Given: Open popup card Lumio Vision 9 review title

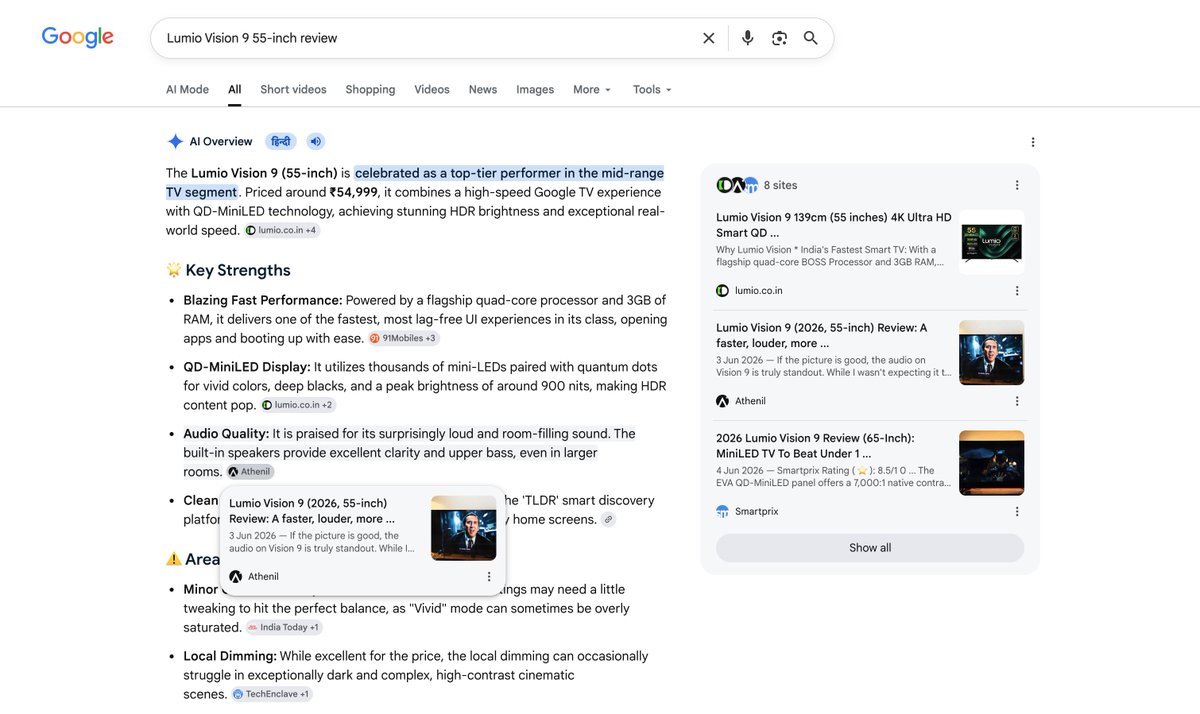Looking at the screenshot, I should 312,511.
